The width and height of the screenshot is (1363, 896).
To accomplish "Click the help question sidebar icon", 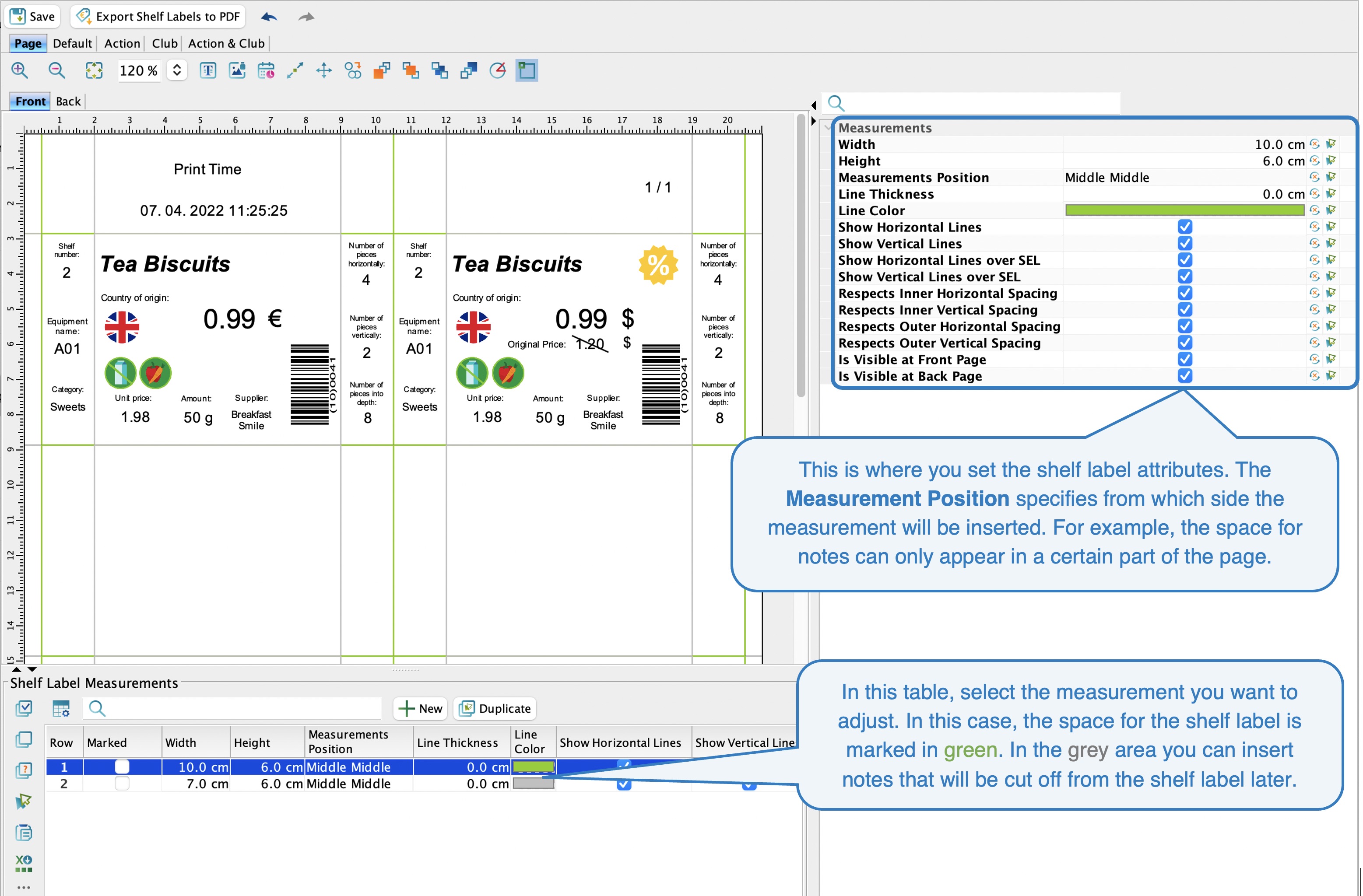I will click(x=24, y=770).
